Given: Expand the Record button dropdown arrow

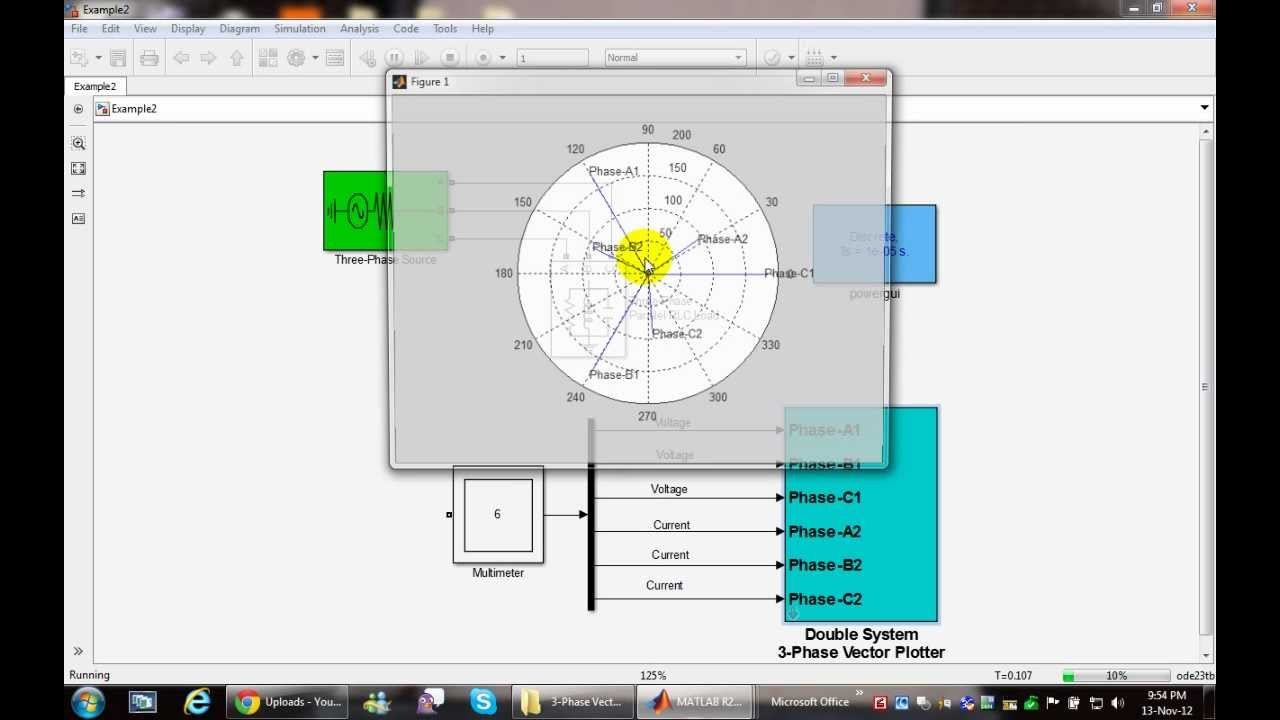Looking at the screenshot, I should 502,58.
